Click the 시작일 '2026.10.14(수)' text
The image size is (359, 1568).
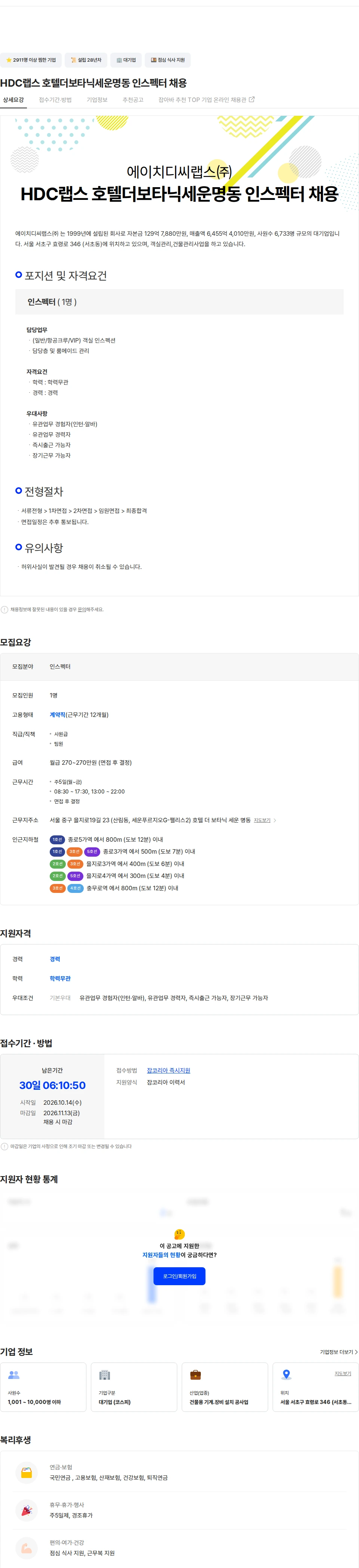62,1102
